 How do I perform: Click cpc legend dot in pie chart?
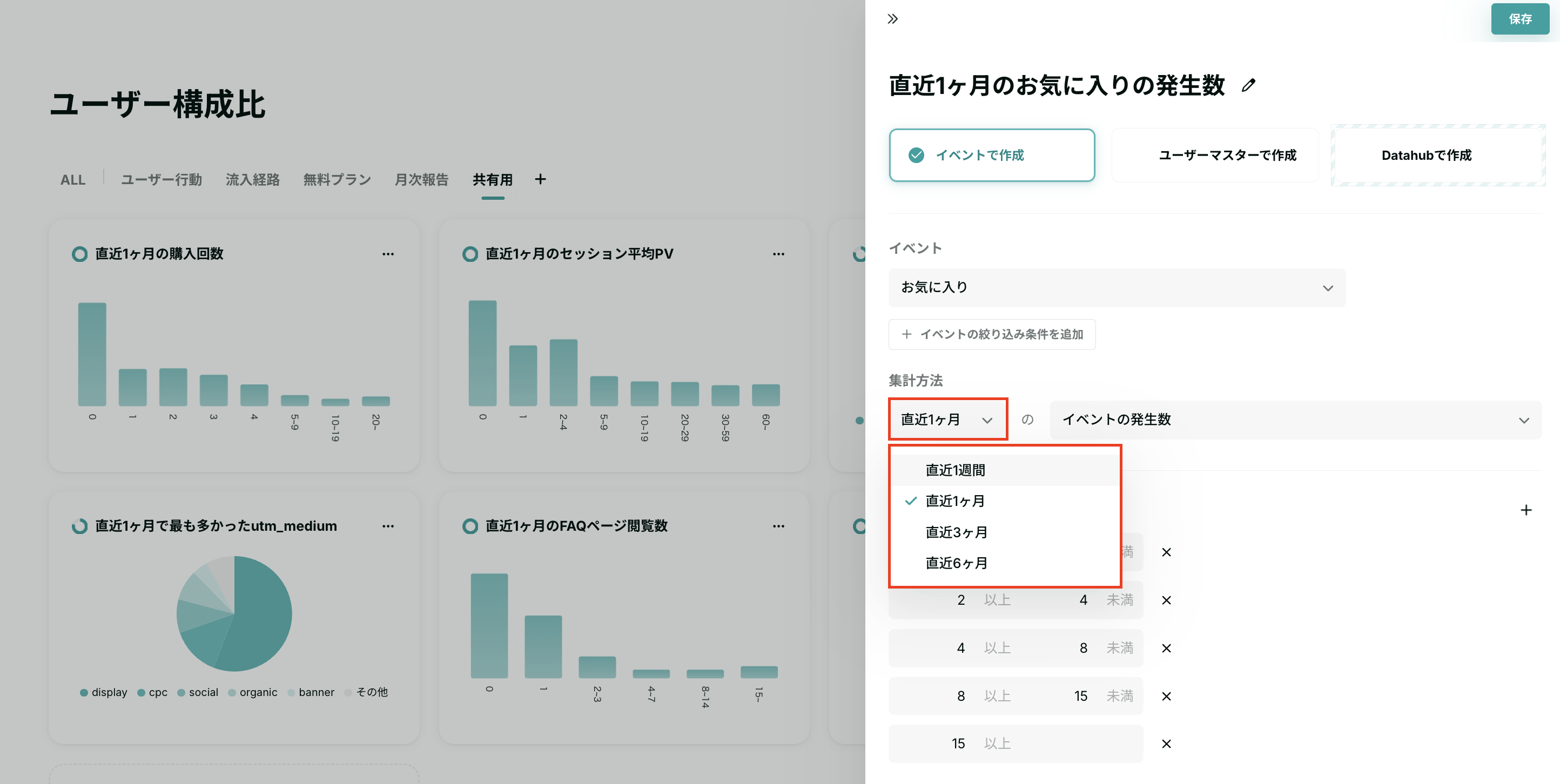pos(141,693)
